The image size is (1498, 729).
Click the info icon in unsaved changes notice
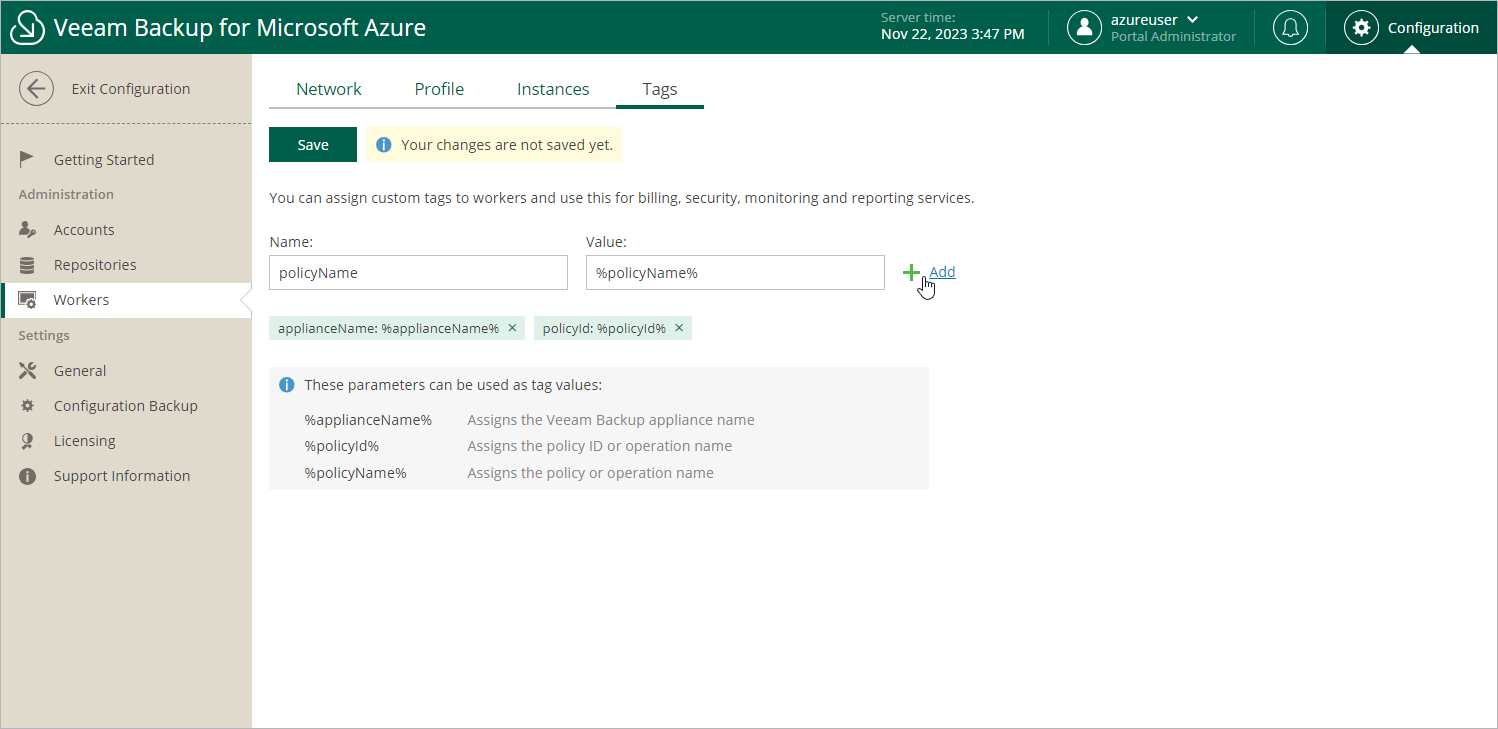click(383, 145)
